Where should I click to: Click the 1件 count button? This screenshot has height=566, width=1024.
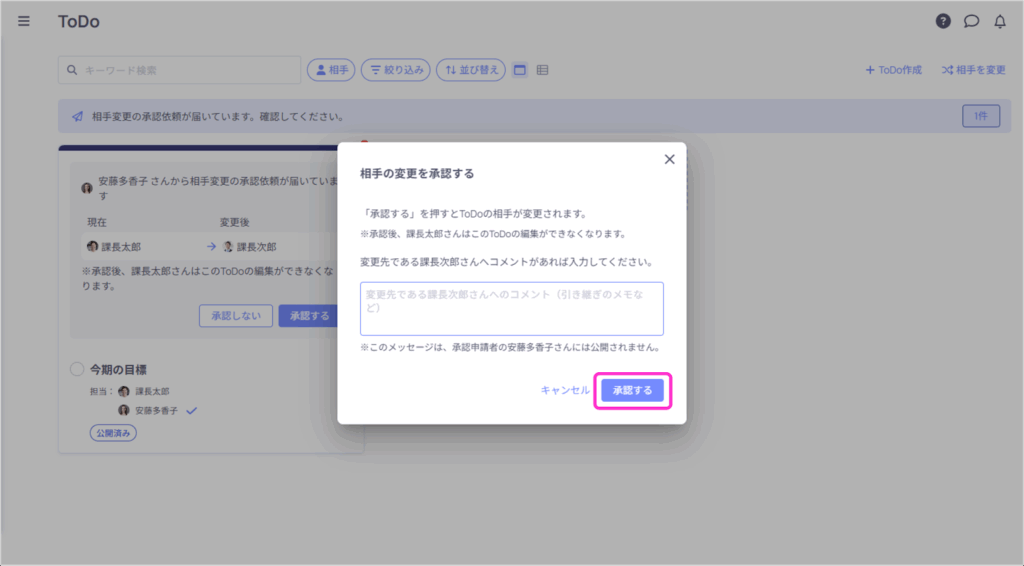coord(980,116)
